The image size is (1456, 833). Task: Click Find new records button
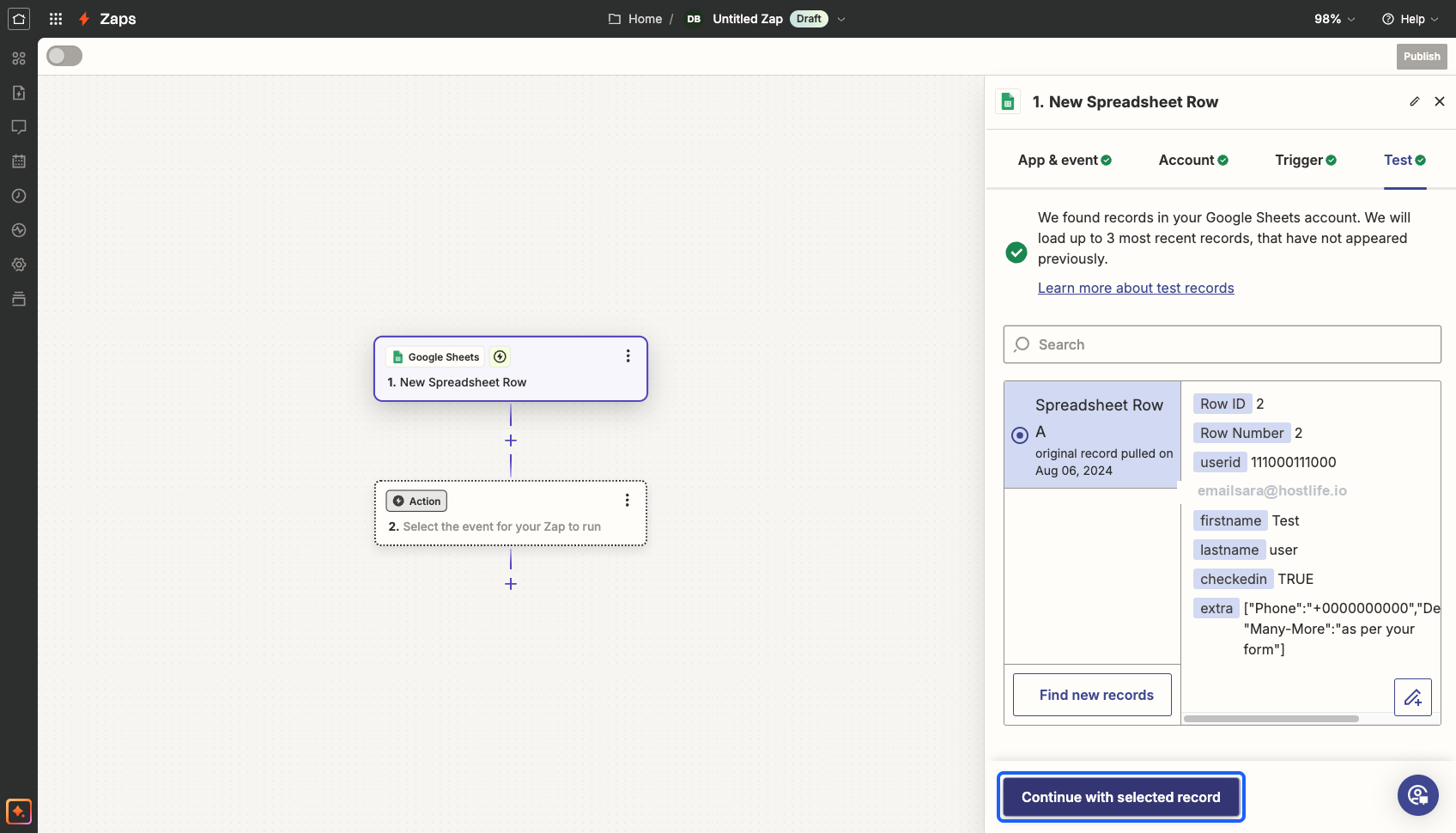coord(1092,695)
